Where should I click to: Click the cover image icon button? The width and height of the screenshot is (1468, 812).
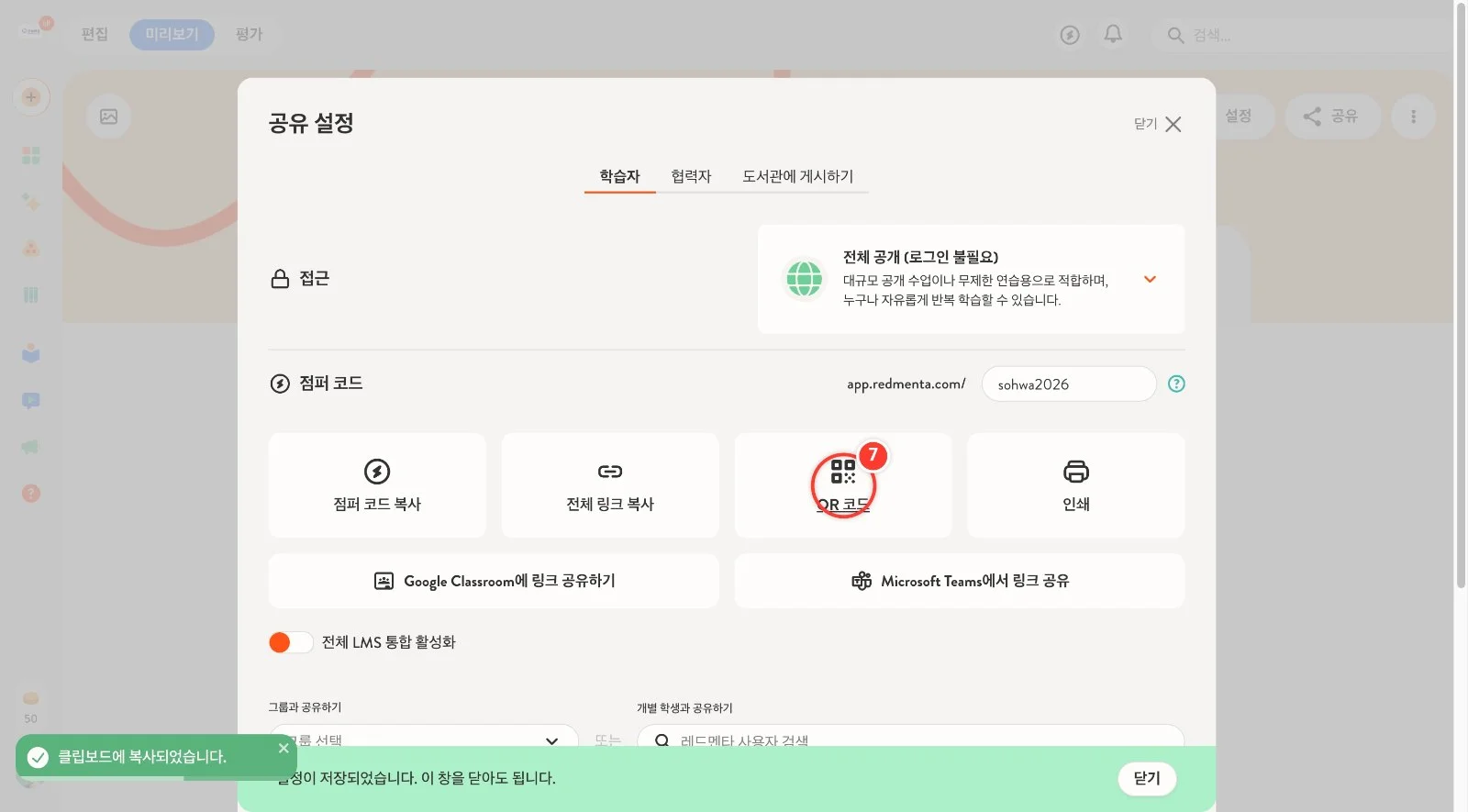(108, 117)
